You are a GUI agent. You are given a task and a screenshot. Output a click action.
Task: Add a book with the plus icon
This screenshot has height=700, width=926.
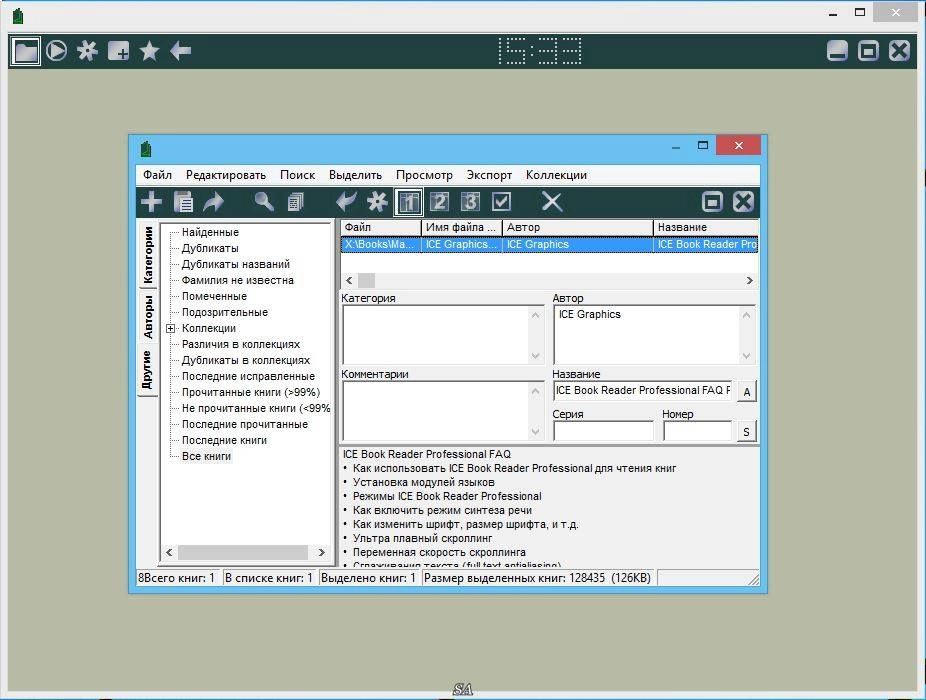[152, 202]
